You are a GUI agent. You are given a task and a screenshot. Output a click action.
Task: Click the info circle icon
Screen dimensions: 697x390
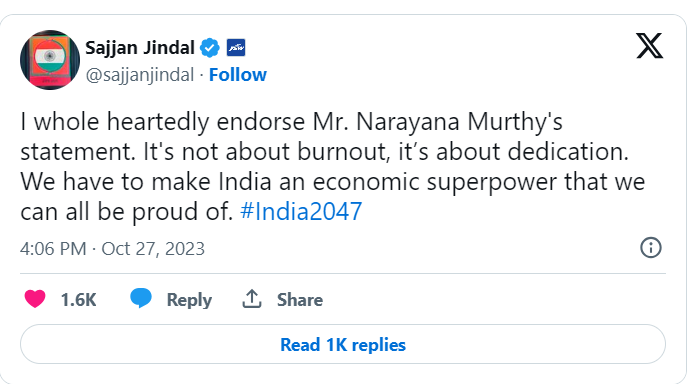pos(651,248)
